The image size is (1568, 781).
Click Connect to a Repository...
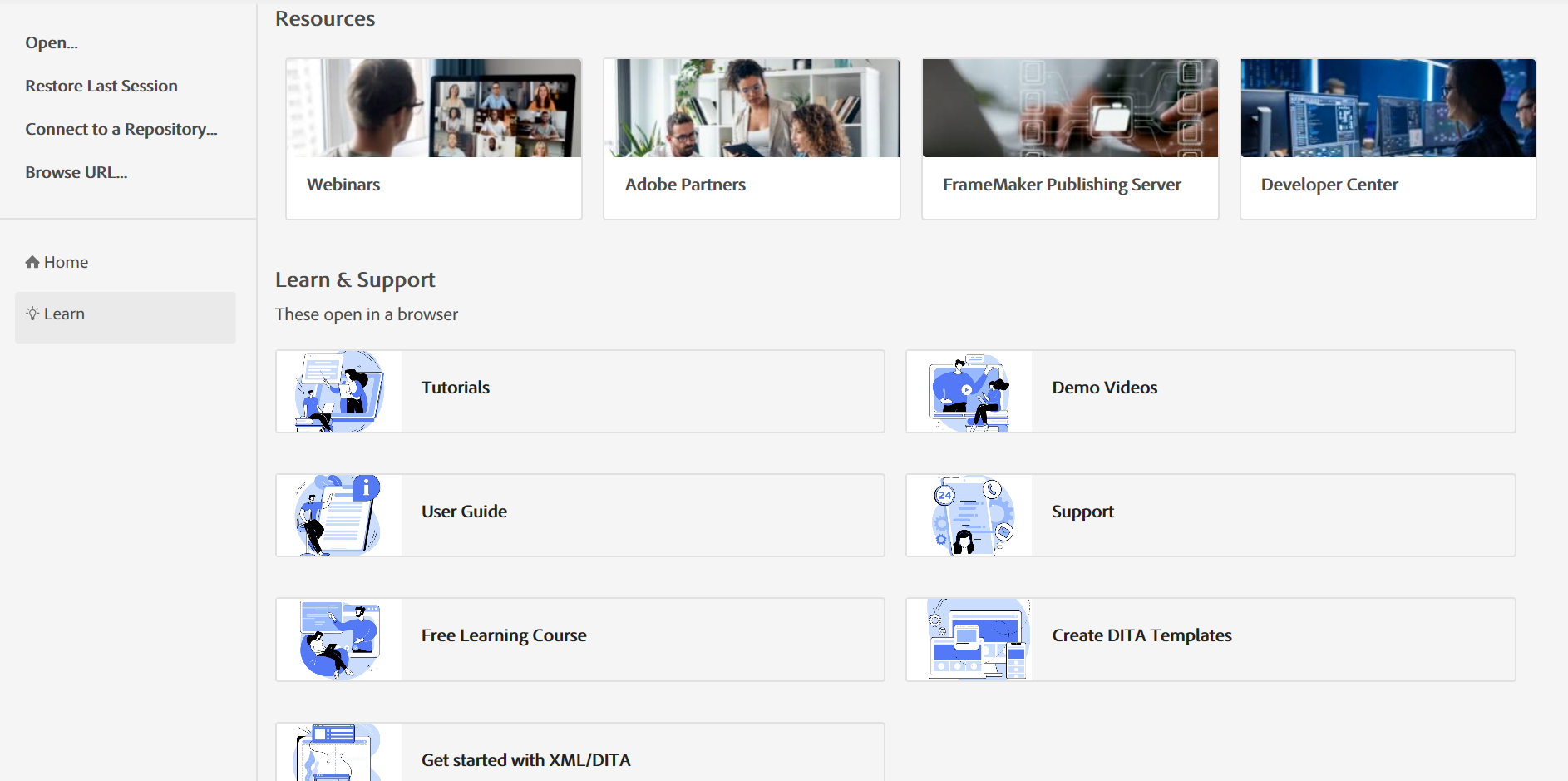coord(121,130)
